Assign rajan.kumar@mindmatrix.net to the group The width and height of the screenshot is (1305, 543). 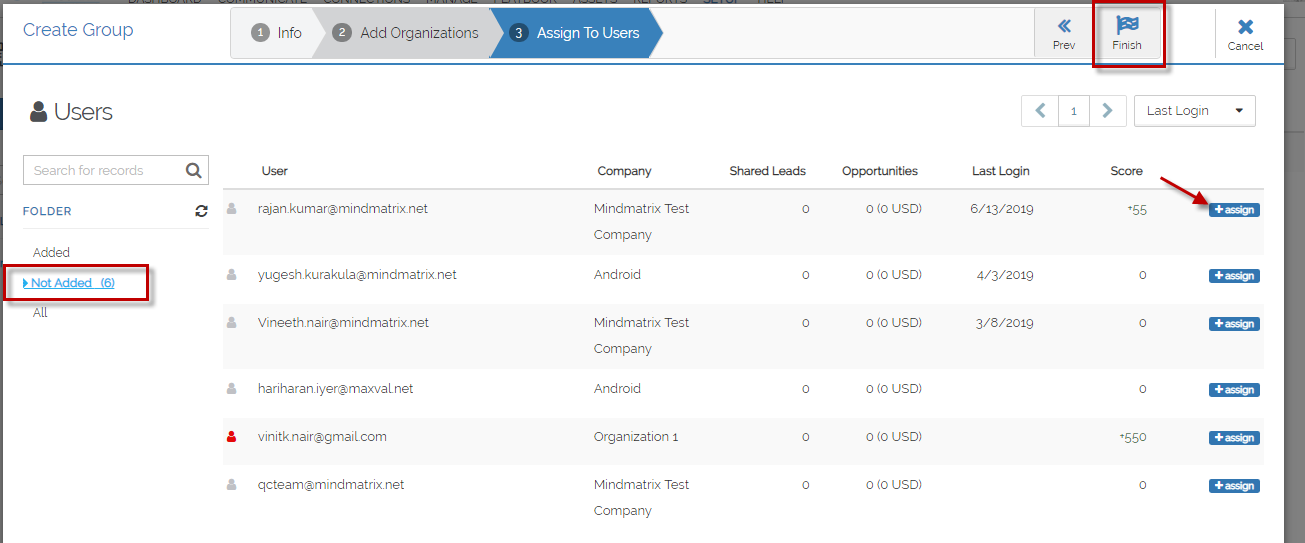[1234, 210]
